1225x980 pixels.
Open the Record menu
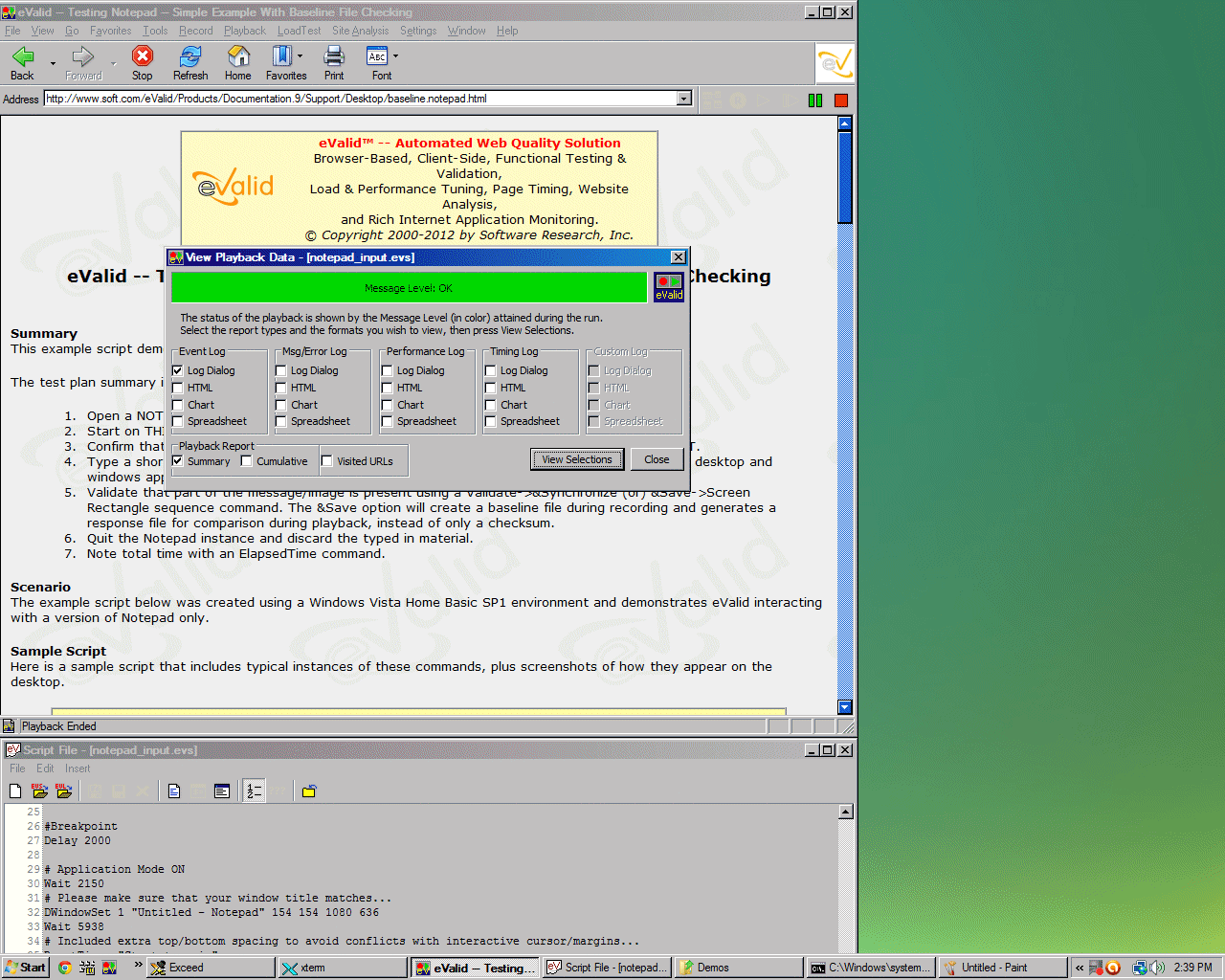pyautogui.click(x=196, y=31)
